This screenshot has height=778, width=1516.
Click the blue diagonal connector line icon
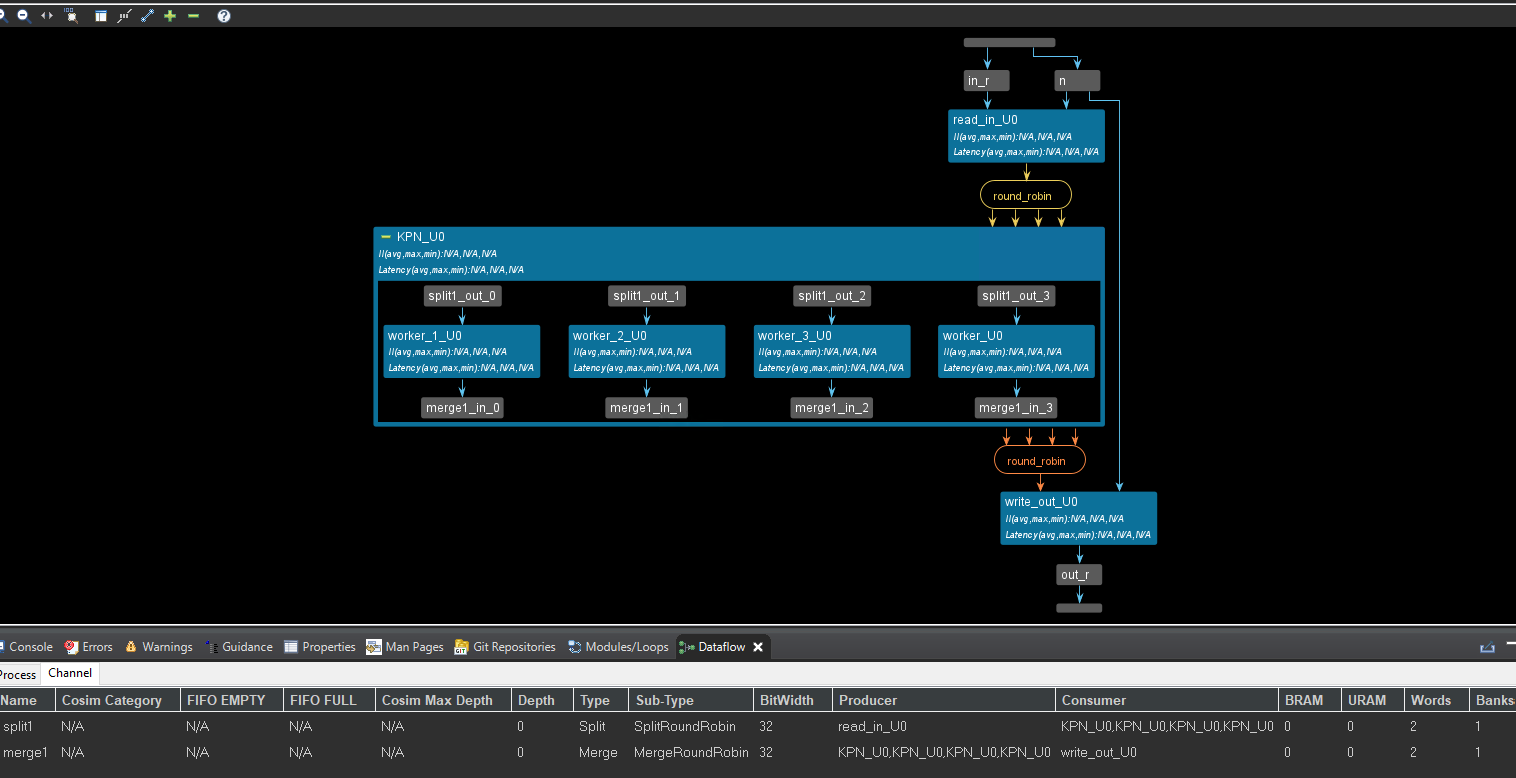click(x=147, y=16)
